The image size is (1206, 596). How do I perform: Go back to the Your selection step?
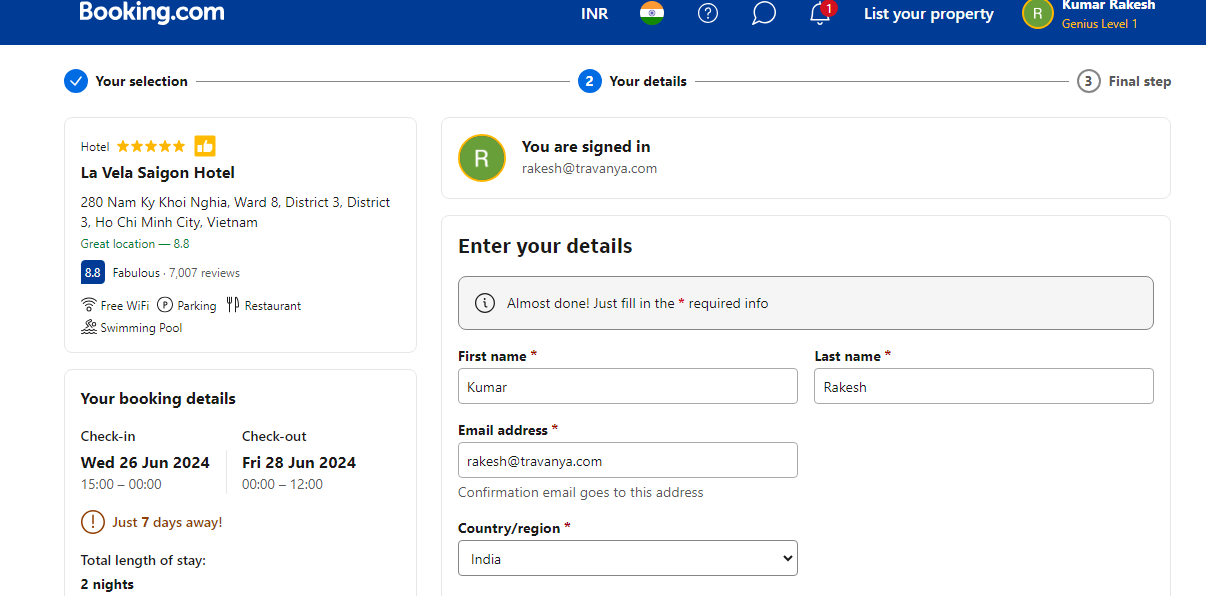point(142,81)
